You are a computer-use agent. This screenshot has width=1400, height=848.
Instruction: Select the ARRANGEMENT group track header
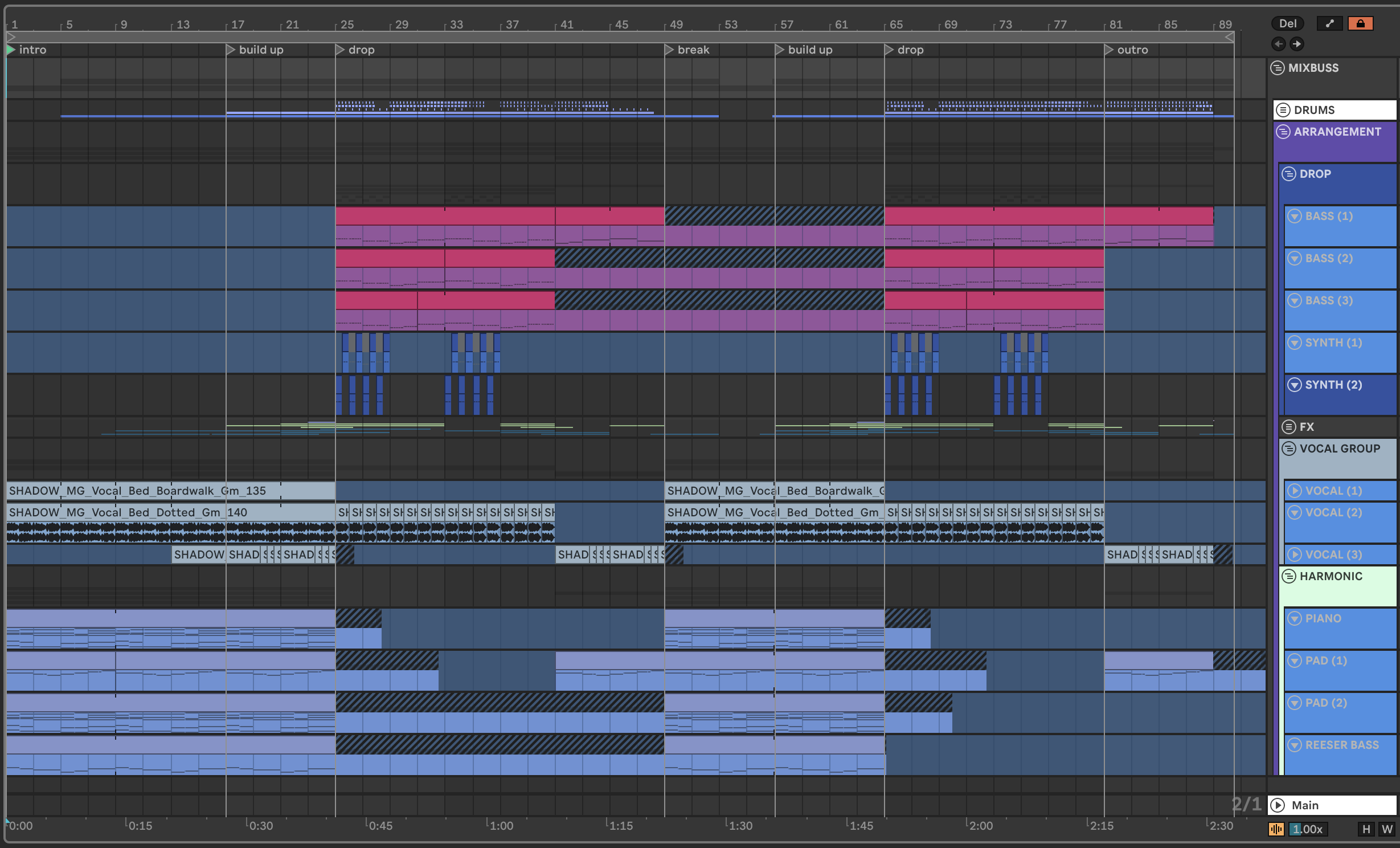click(x=1337, y=132)
